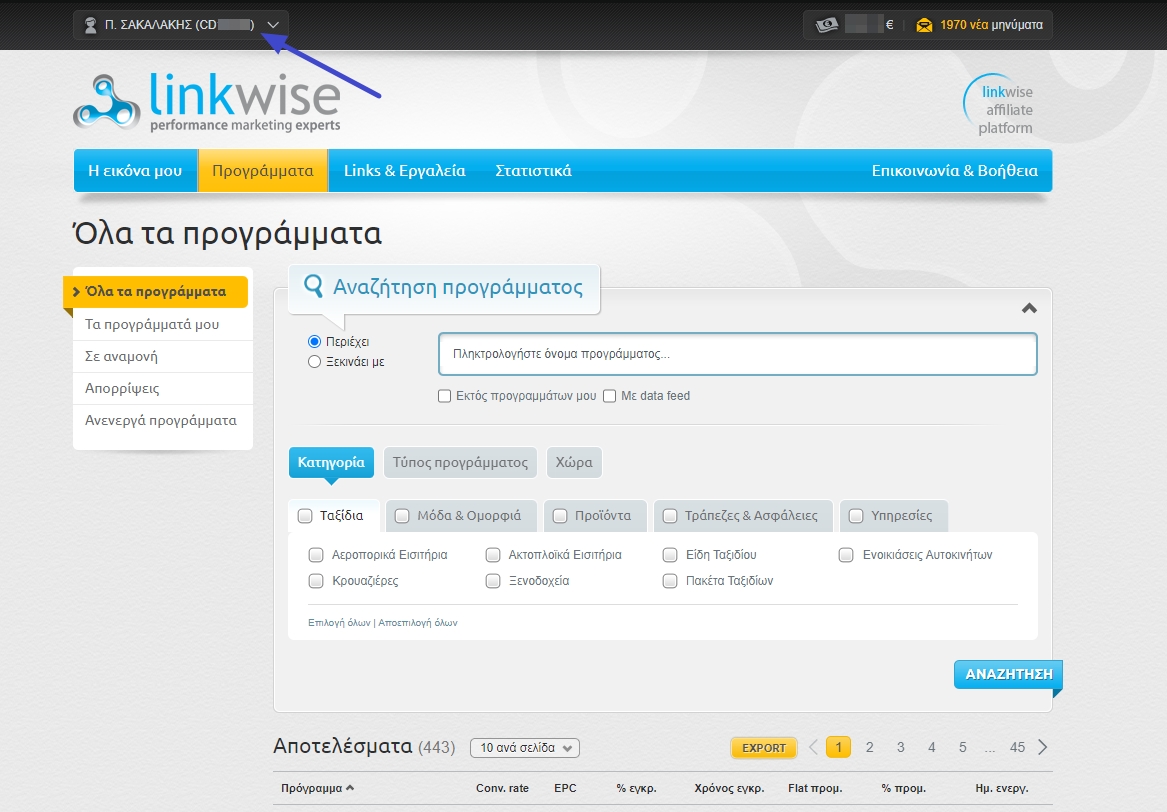This screenshot has height=812, width=1167.
Task: Click the money balance icon
Action: [x=825, y=25]
